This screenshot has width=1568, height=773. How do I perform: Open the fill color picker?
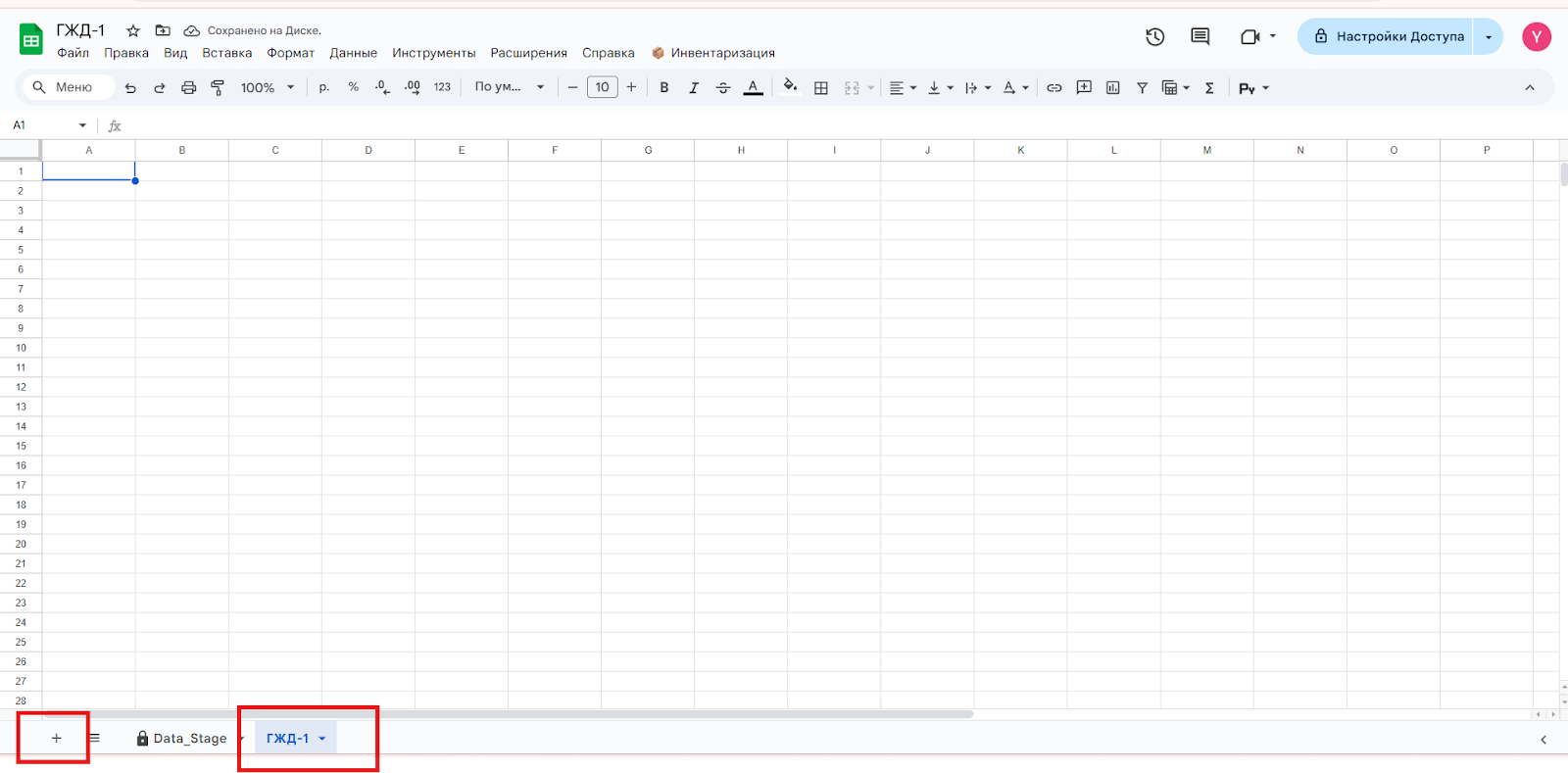tap(790, 87)
